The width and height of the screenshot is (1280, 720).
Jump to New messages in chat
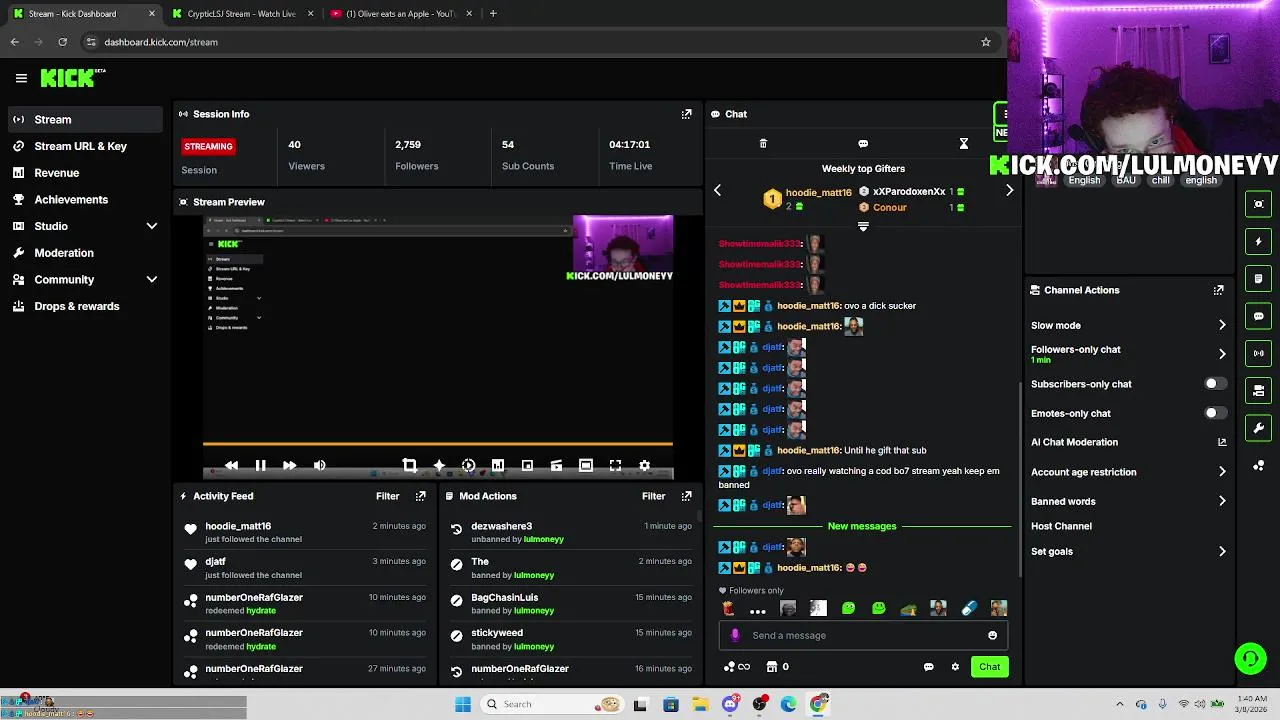[862, 526]
